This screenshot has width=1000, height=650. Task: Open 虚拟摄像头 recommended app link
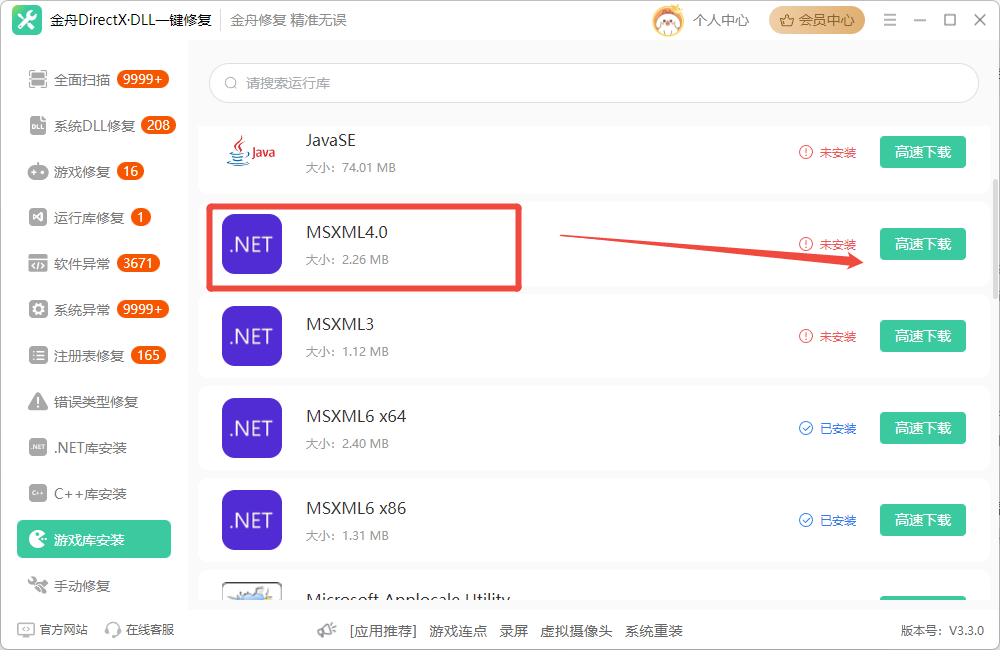576,631
